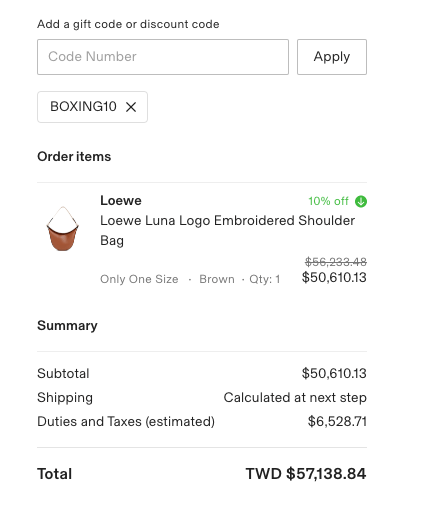Image resolution: width=435 pixels, height=532 pixels.
Task: Click the Order items heading
Action: (x=74, y=156)
